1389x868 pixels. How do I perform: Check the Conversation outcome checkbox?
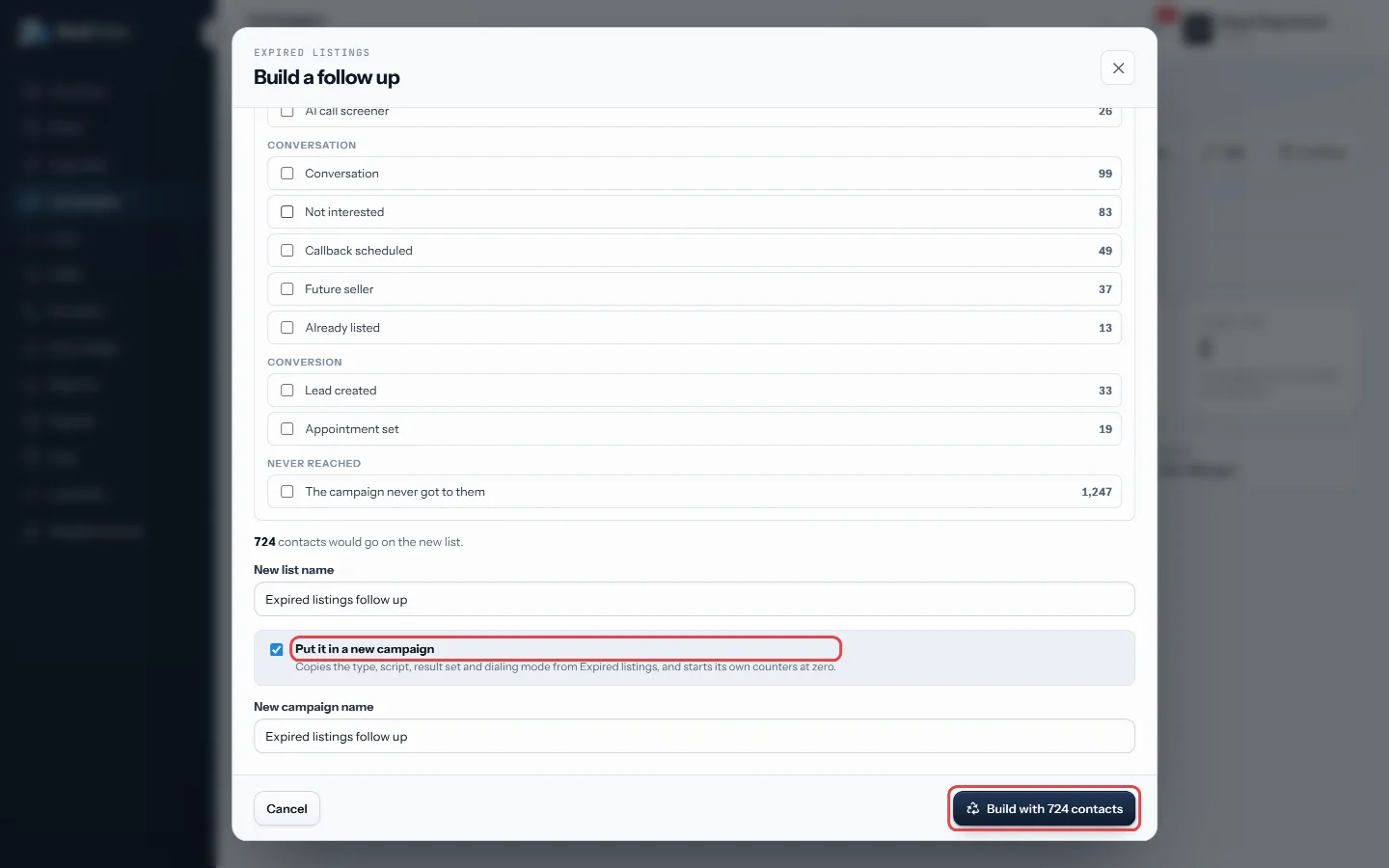tap(287, 174)
